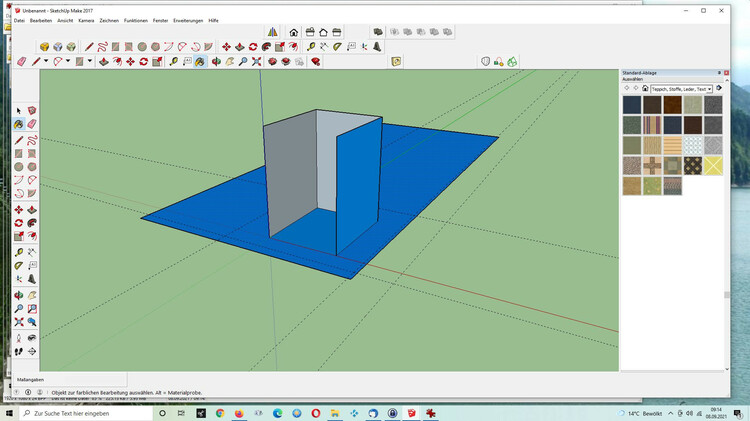Expand the arrow next to the pencil Line tool
The width and height of the screenshot is (750, 421).
(46, 61)
